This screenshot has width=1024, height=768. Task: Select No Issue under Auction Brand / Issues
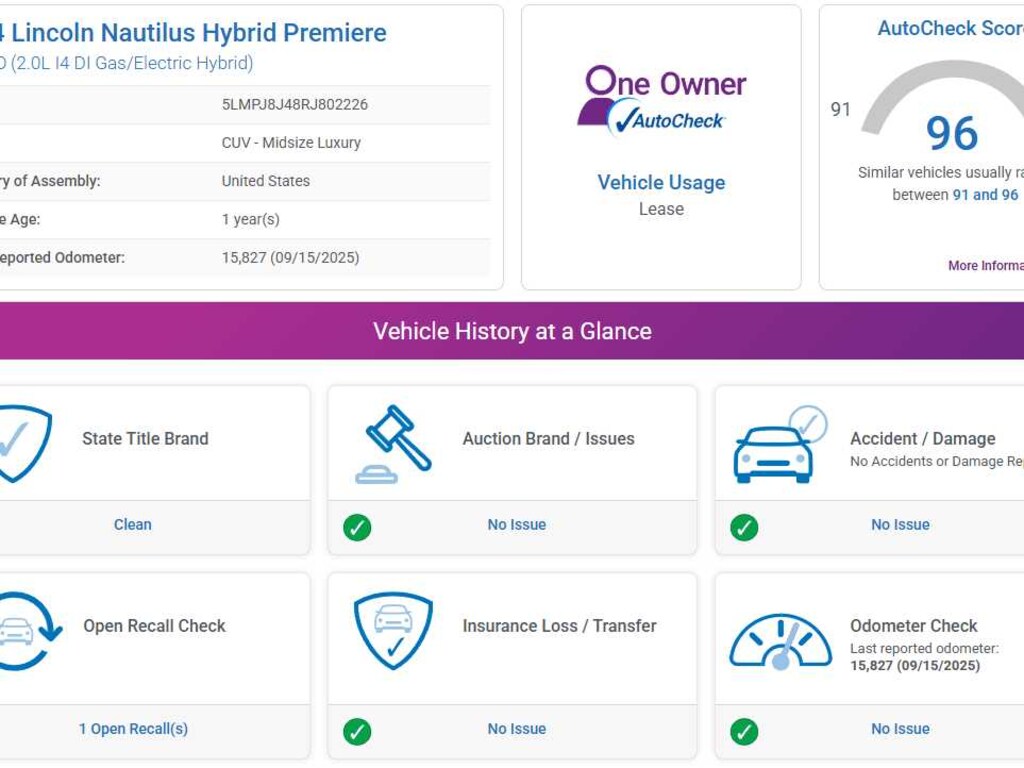pos(516,524)
